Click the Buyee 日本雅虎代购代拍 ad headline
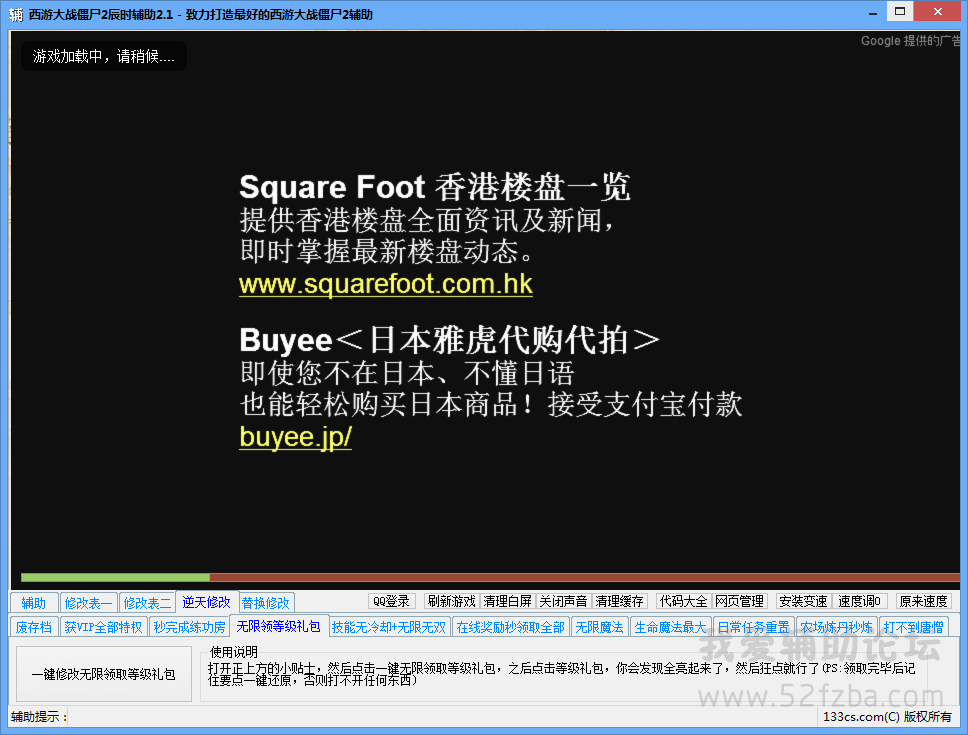 pos(449,340)
